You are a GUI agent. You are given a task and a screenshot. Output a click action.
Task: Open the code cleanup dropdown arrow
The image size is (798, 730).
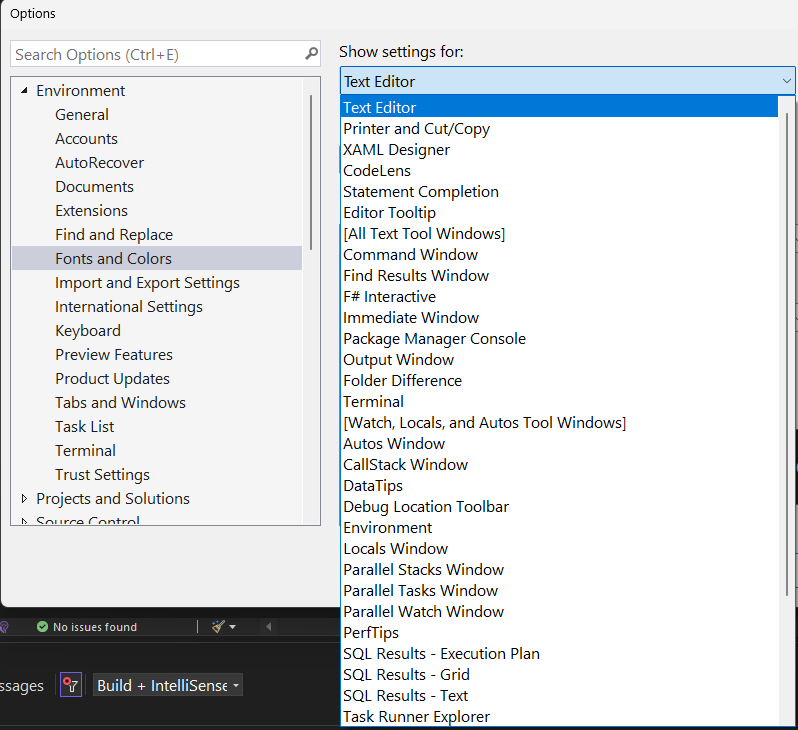coord(233,627)
